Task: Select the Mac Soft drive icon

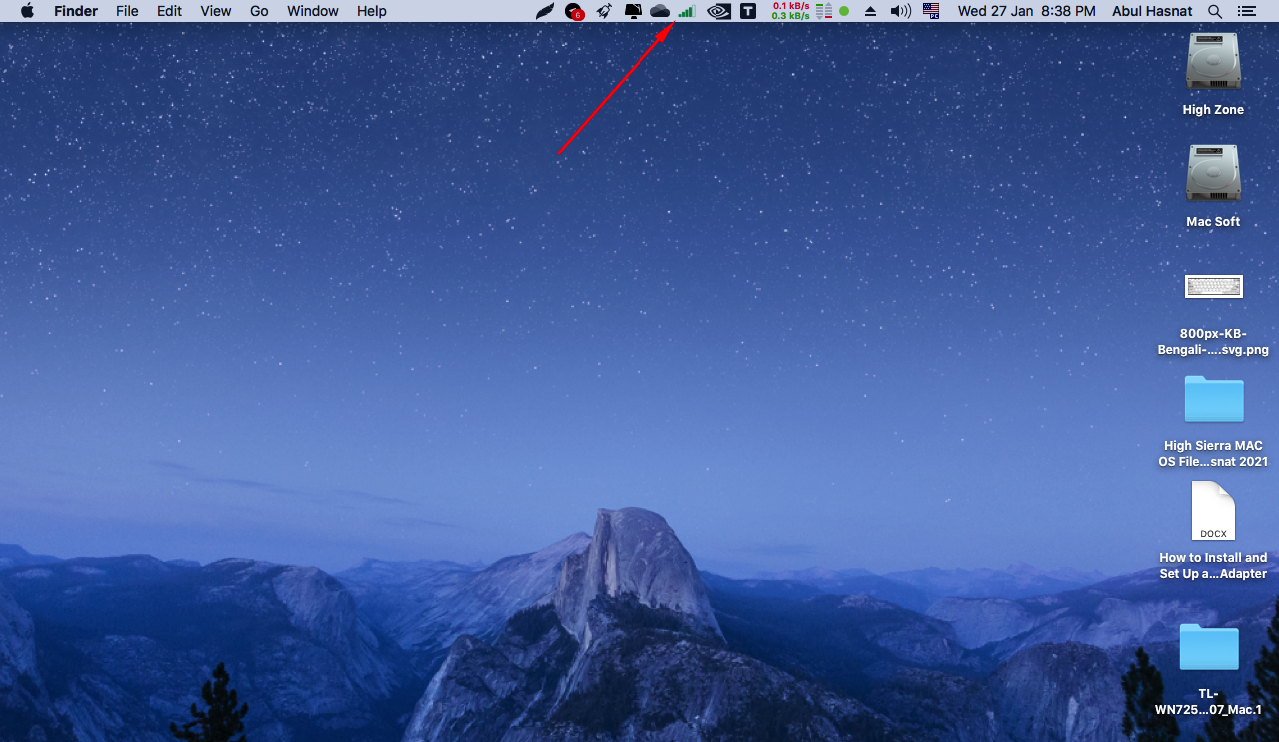Action: [1213, 174]
